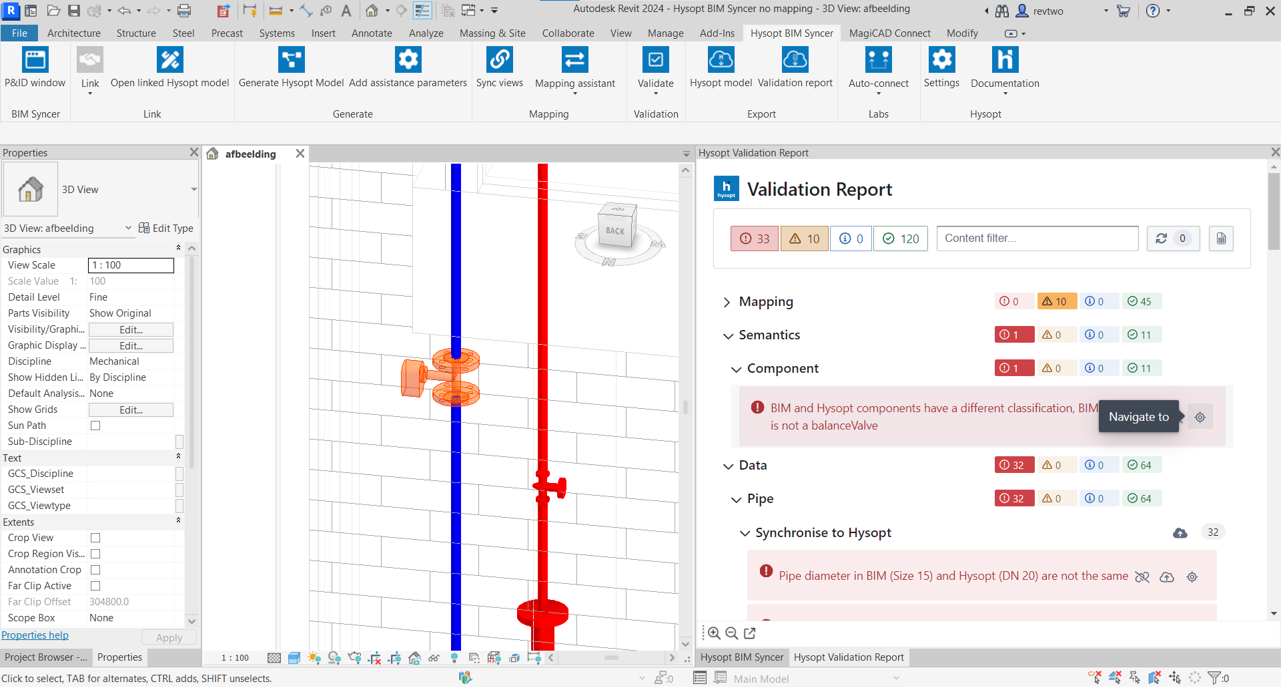
Task: Click Generate Hysopt Model
Action: (291, 69)
